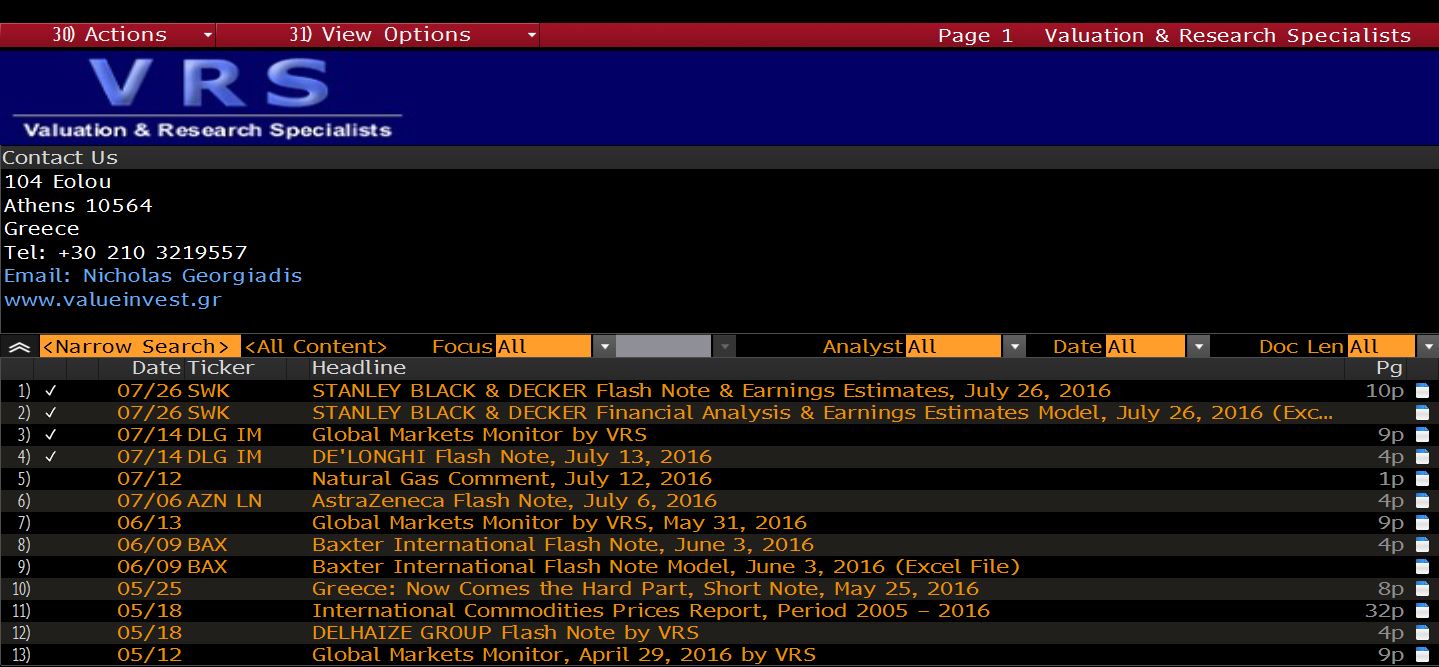Click document icon for Global Markets Monitor May 31

(x=1422, y=523)
